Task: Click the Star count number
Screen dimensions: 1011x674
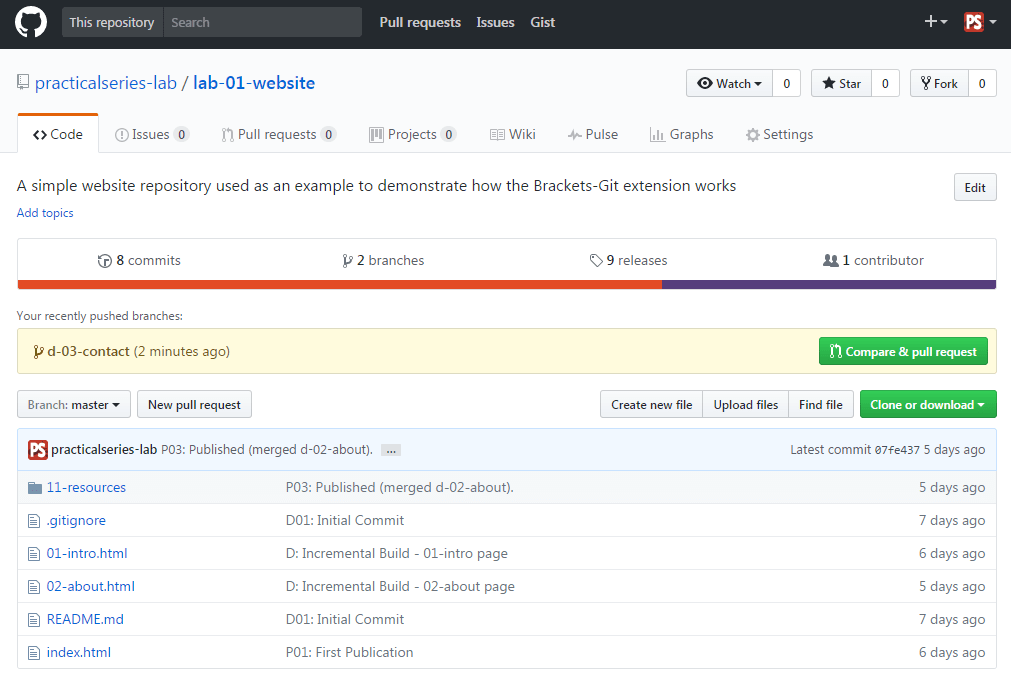Action: [885, 83]
